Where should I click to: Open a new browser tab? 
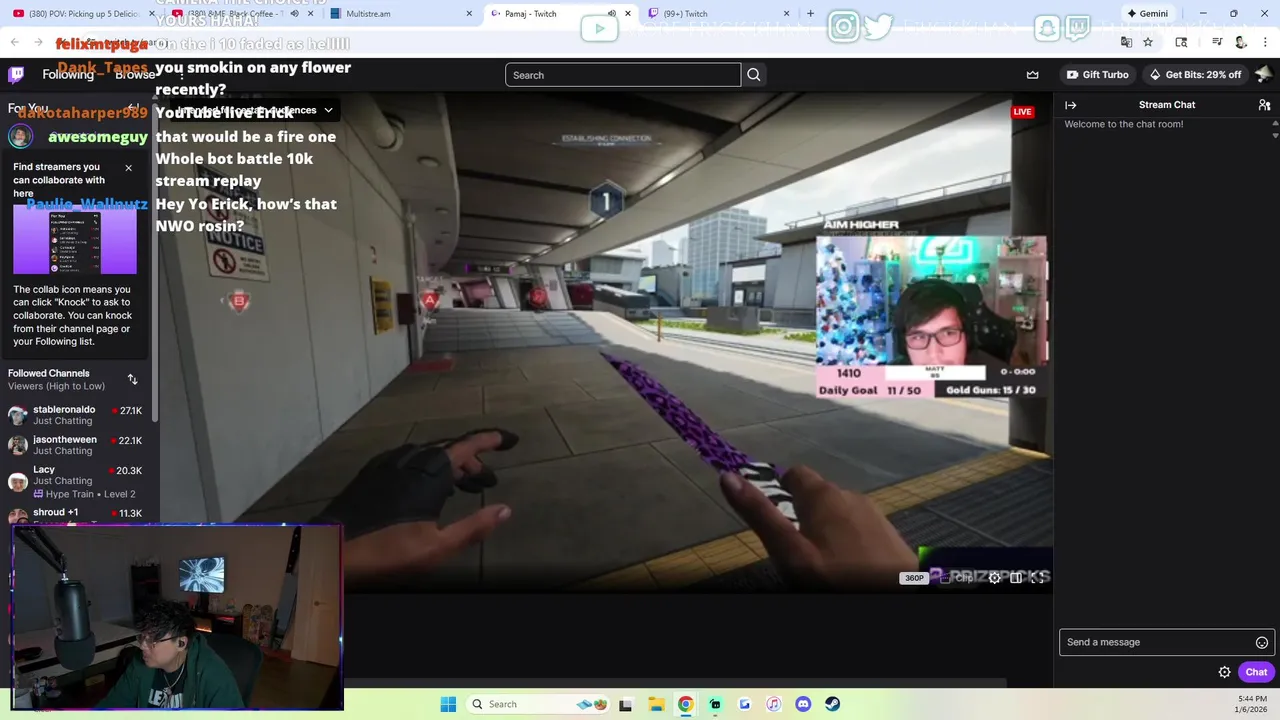(810, 14)
